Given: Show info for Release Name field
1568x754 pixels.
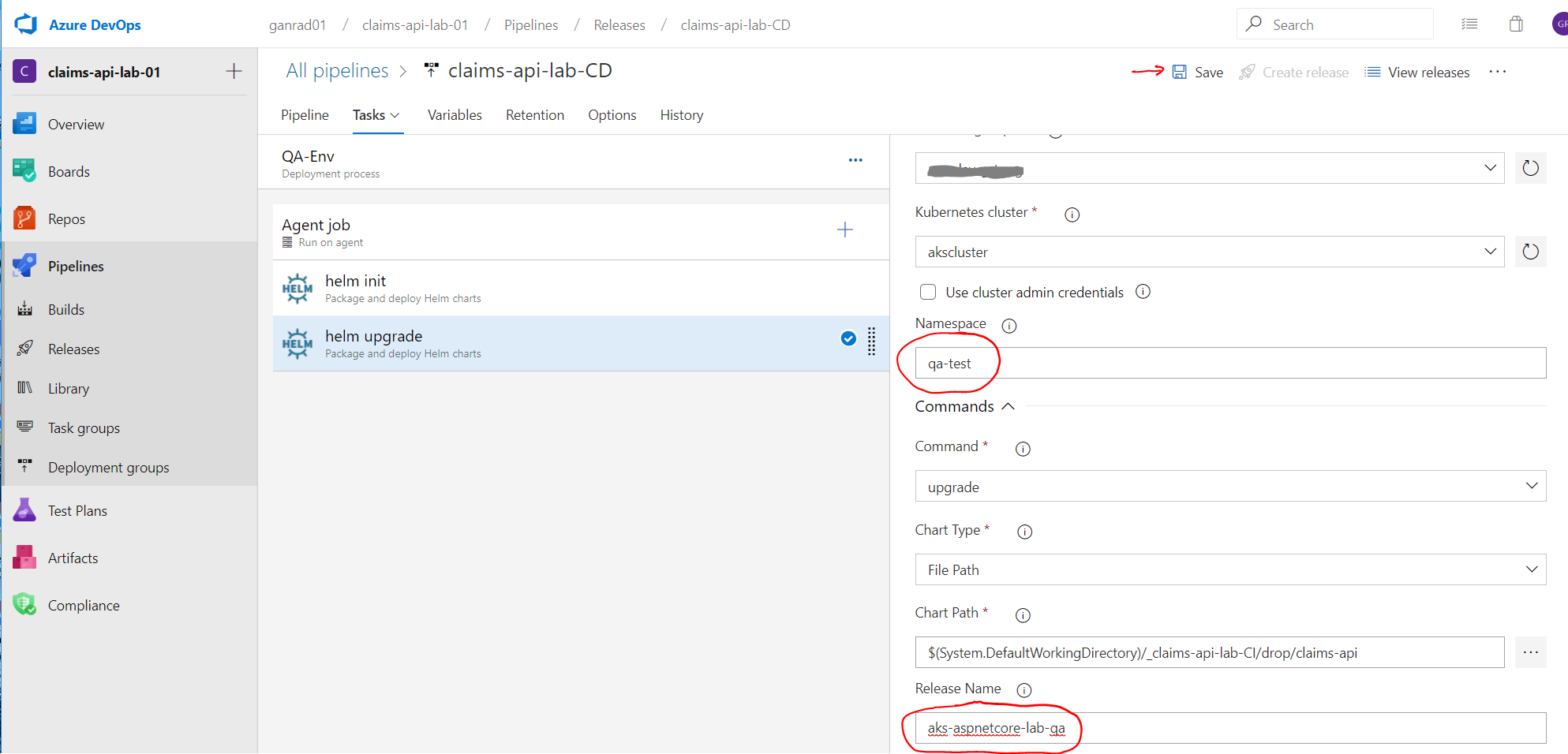Looking at the screenshot, I should (1024, 690).
